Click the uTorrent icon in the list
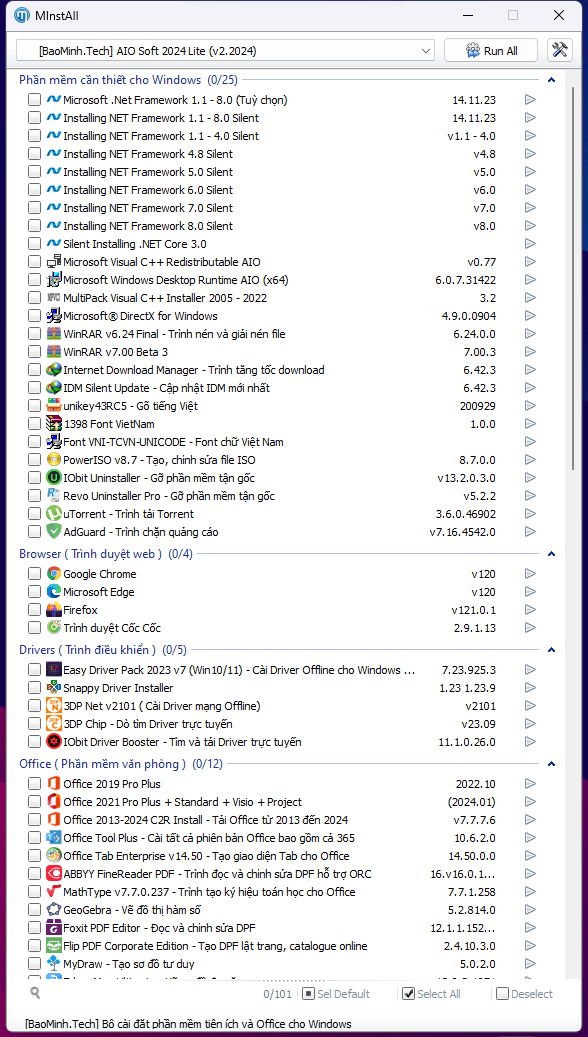Viewport: 588px width, 1037px height. (x=54, y=514)
